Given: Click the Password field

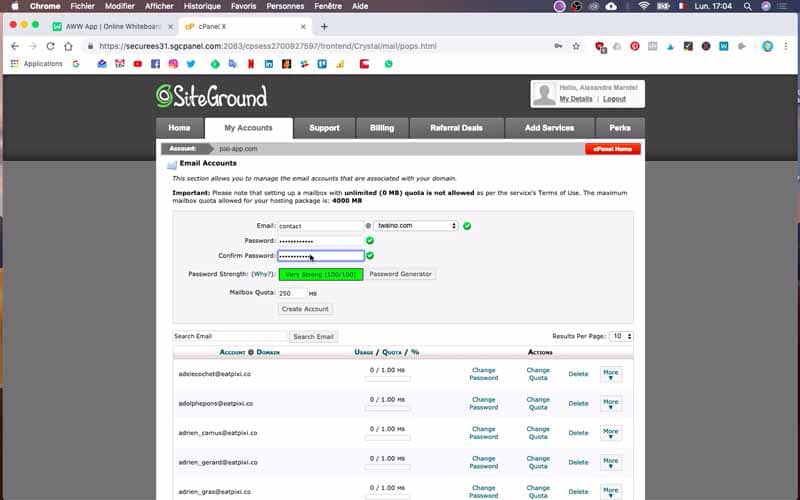Looking at the screenshot, I should point(320,241).
